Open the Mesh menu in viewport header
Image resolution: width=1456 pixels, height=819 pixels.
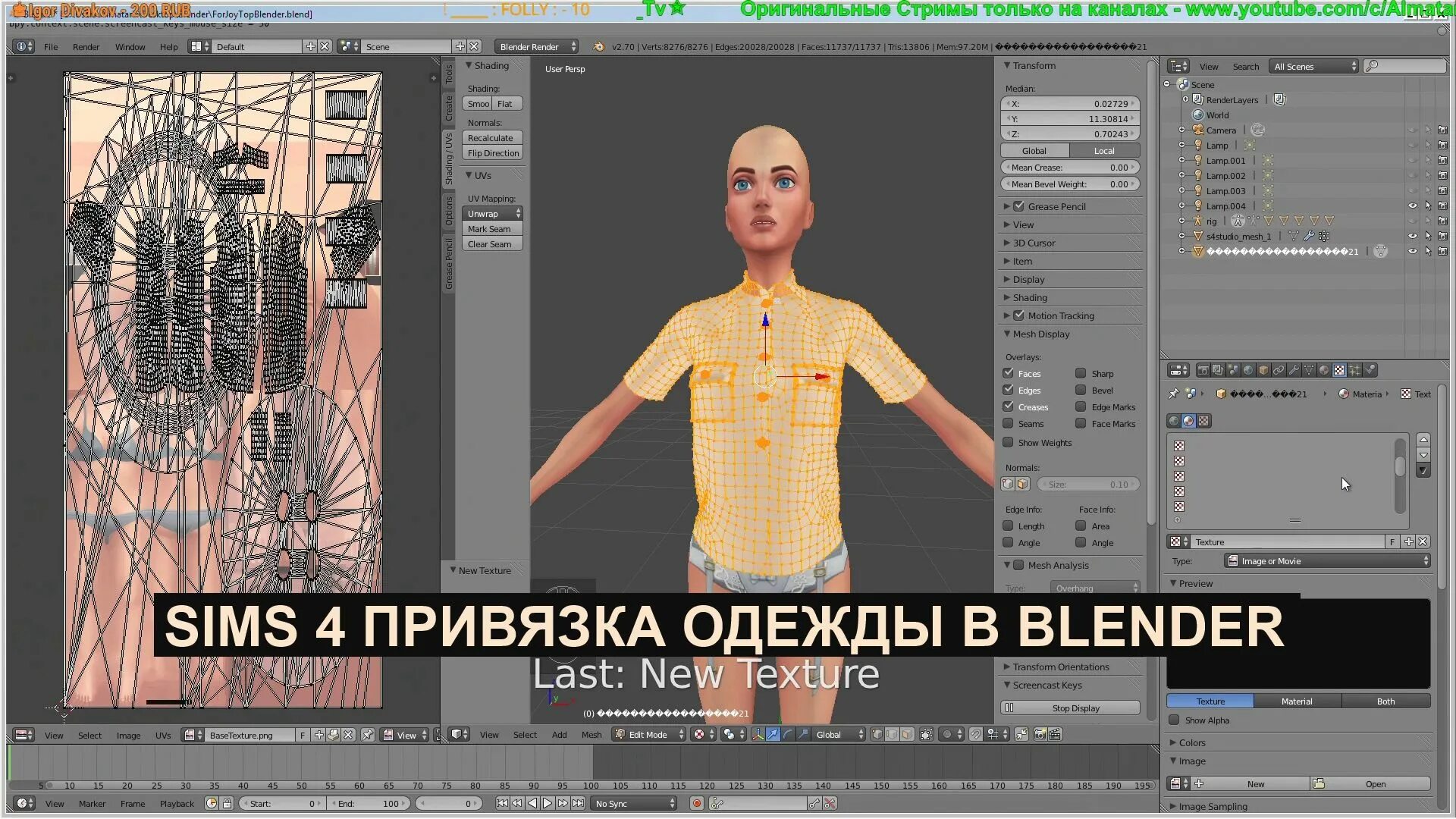pyautogui.click(x=591, y=734)
